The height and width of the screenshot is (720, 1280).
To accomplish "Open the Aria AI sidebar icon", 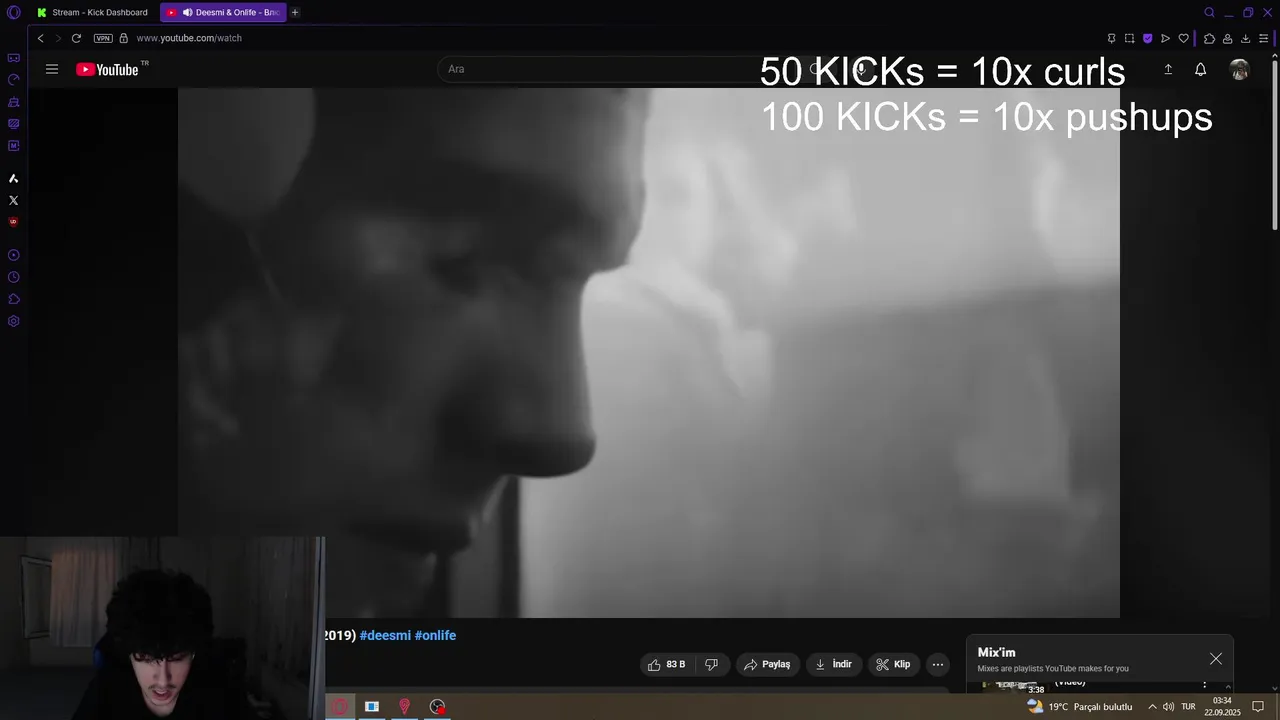I will [x=14, y=179].
